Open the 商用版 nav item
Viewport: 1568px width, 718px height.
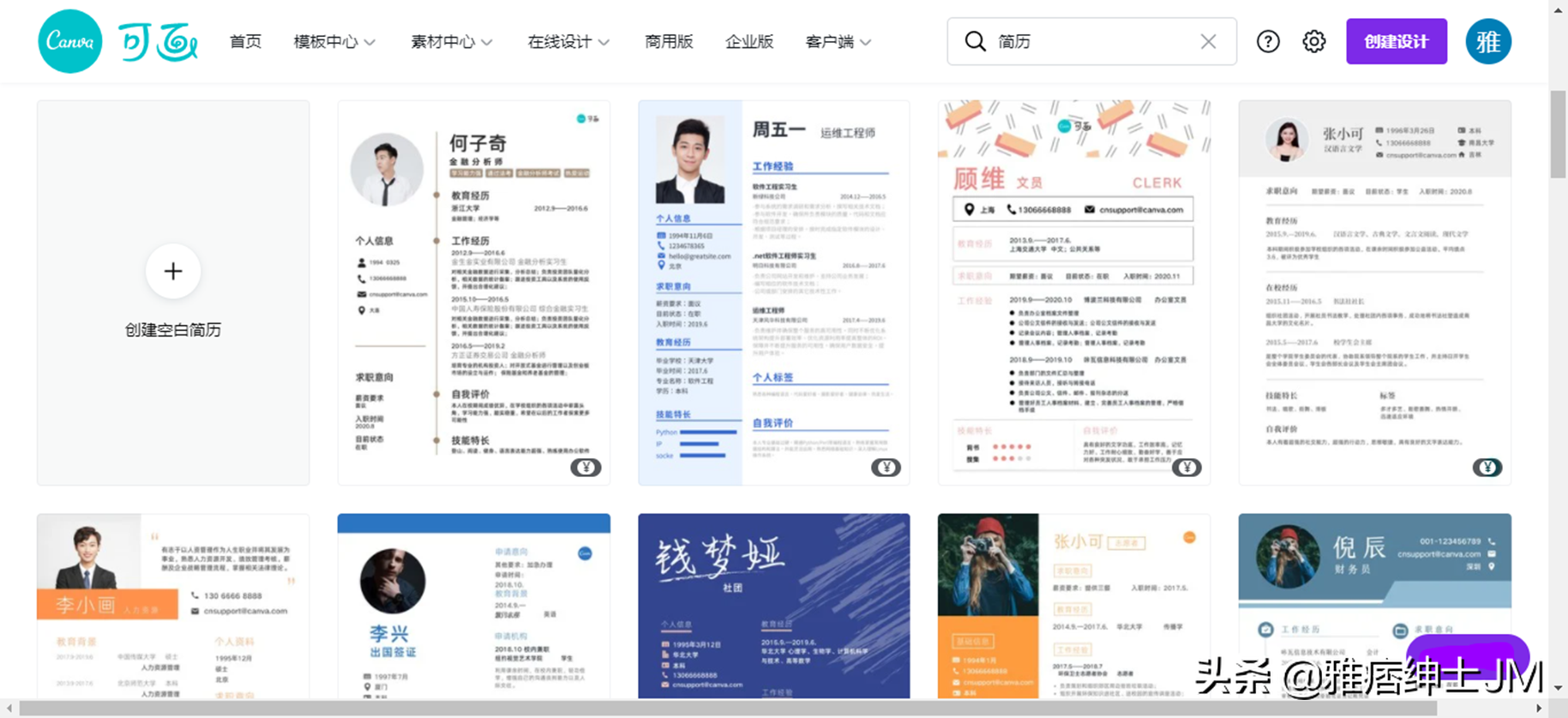click(x=669, y=41)
